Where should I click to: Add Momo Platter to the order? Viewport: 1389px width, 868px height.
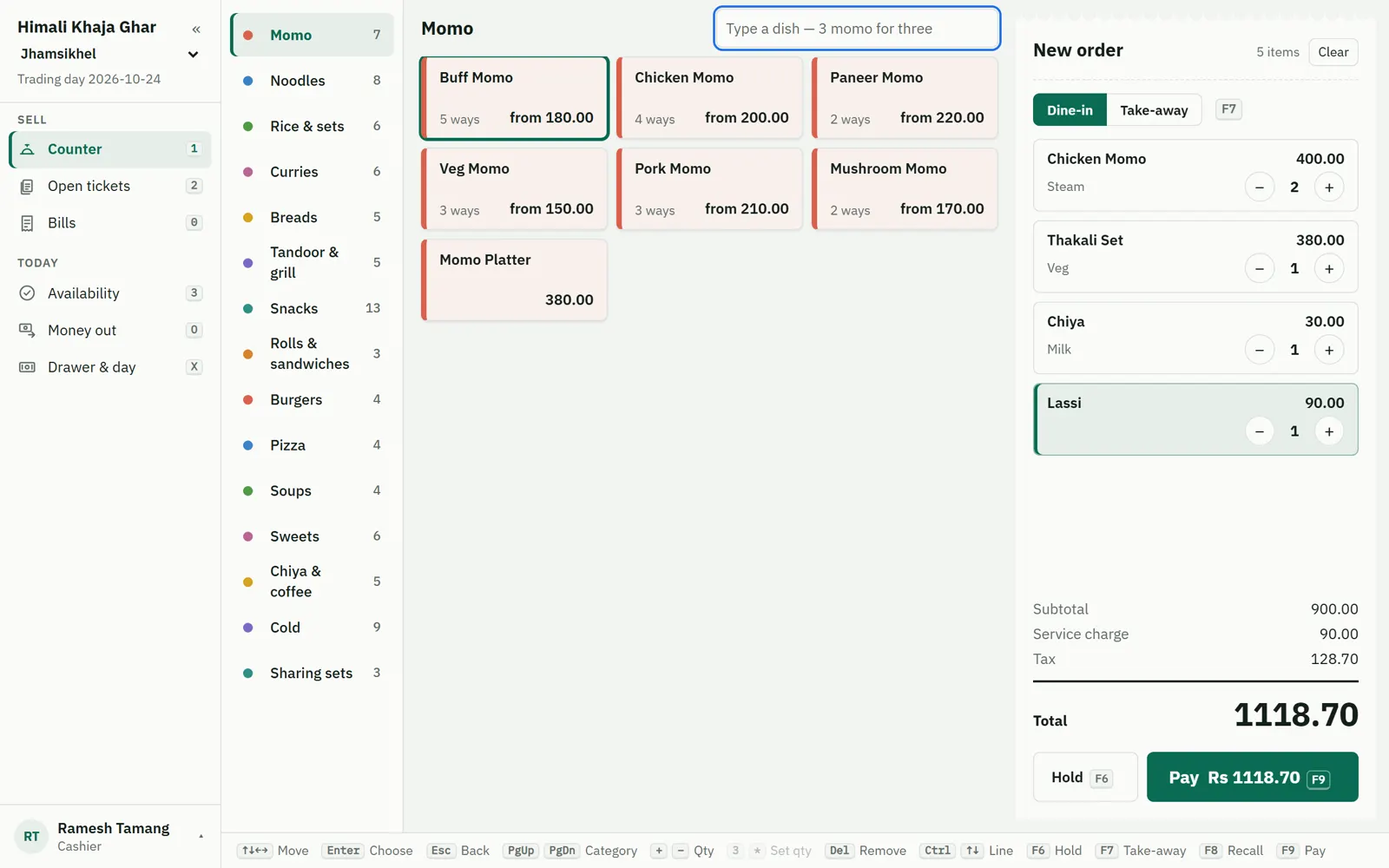click(514, 280)
